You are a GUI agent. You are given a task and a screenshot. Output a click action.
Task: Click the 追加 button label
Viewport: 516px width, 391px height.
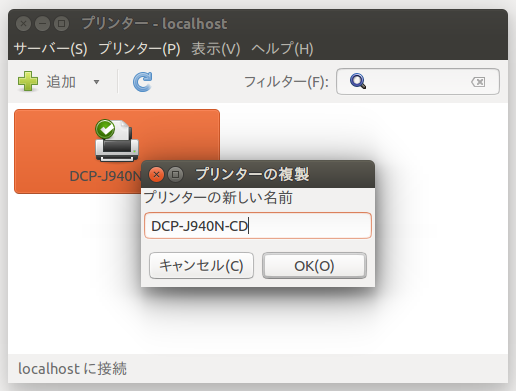[x=61, y=82]
